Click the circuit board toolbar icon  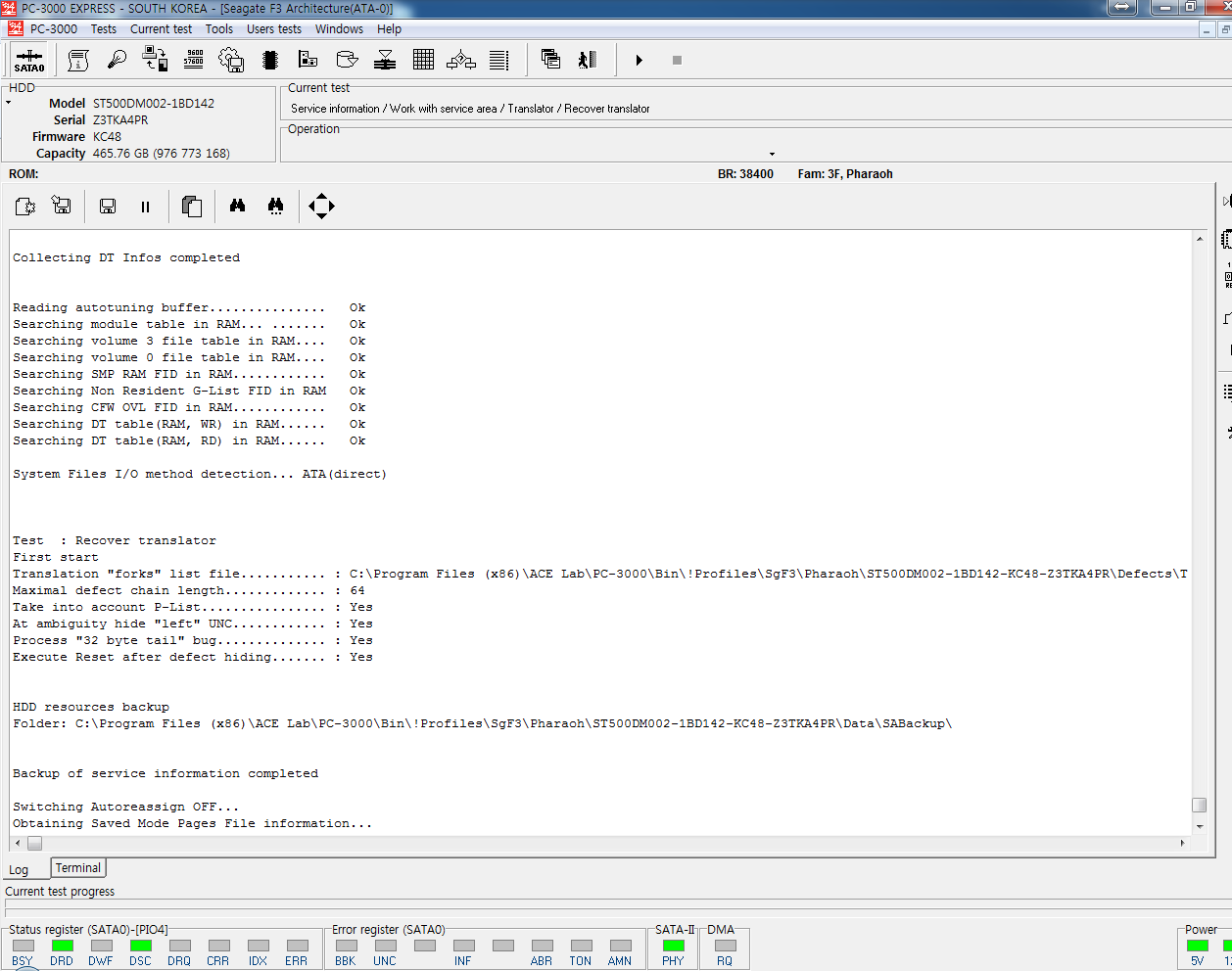pos(308,60)
